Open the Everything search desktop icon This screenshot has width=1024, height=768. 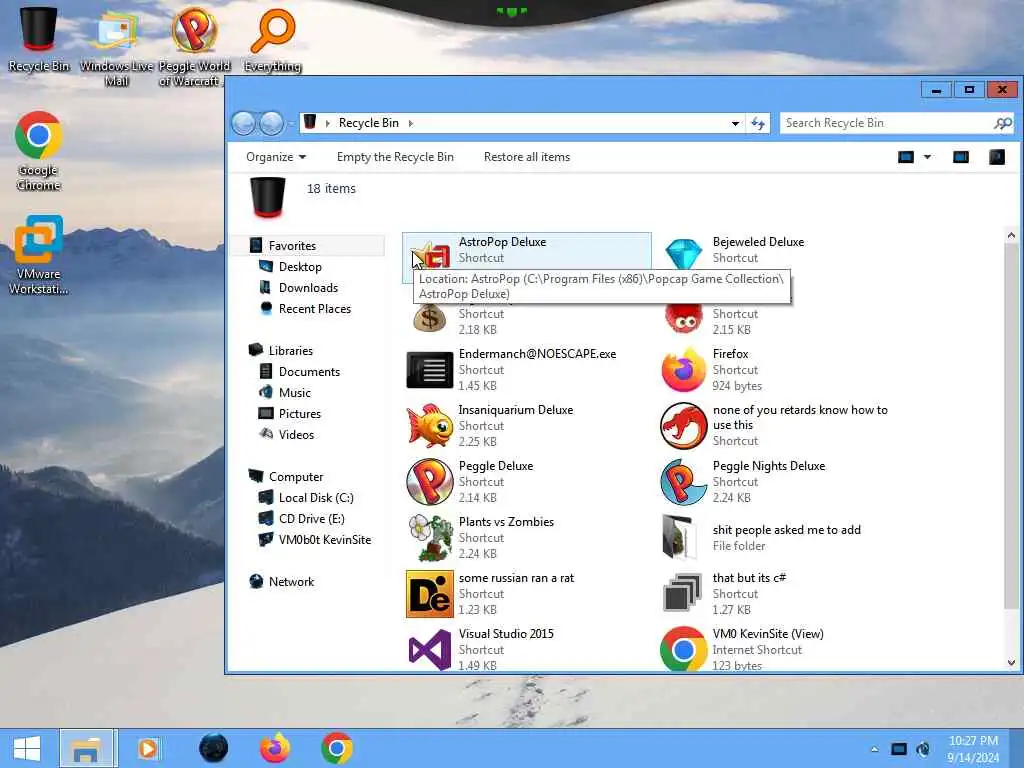(x=272, y=38)
